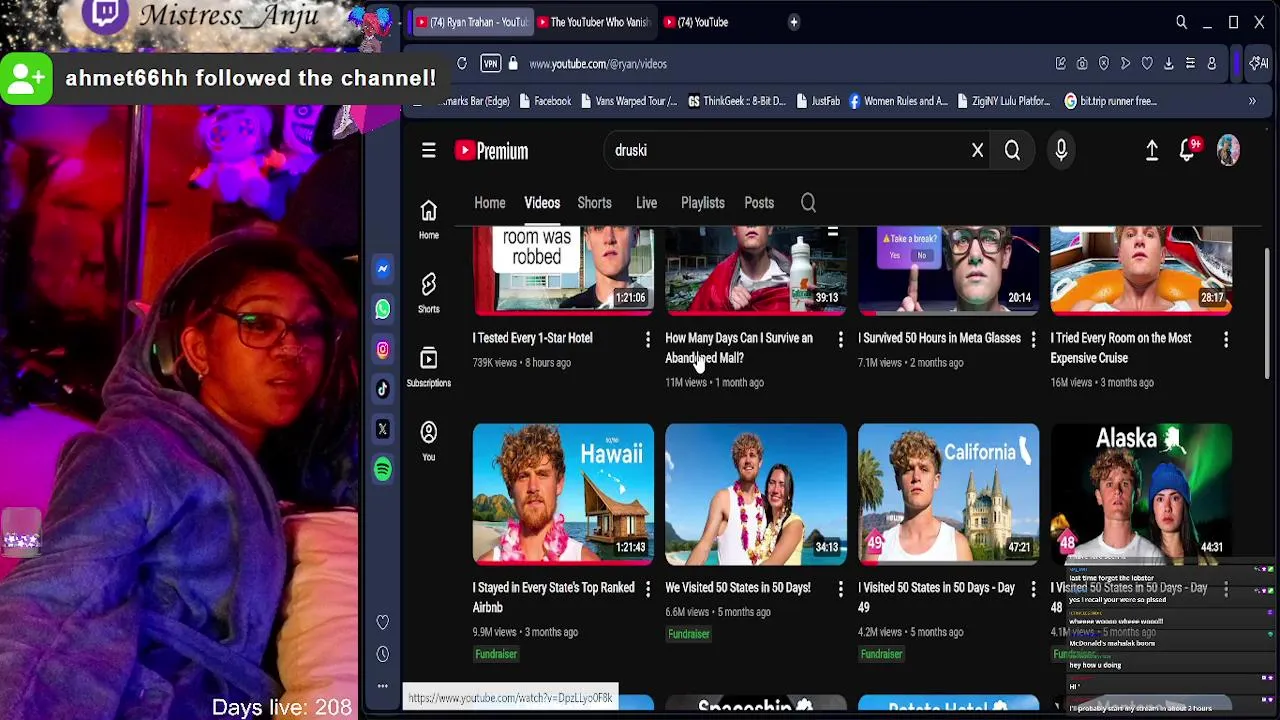Viewport: 1280px width, 720px height.
Task: Open TikTok in the Opera sidebar
Action: 382,389
